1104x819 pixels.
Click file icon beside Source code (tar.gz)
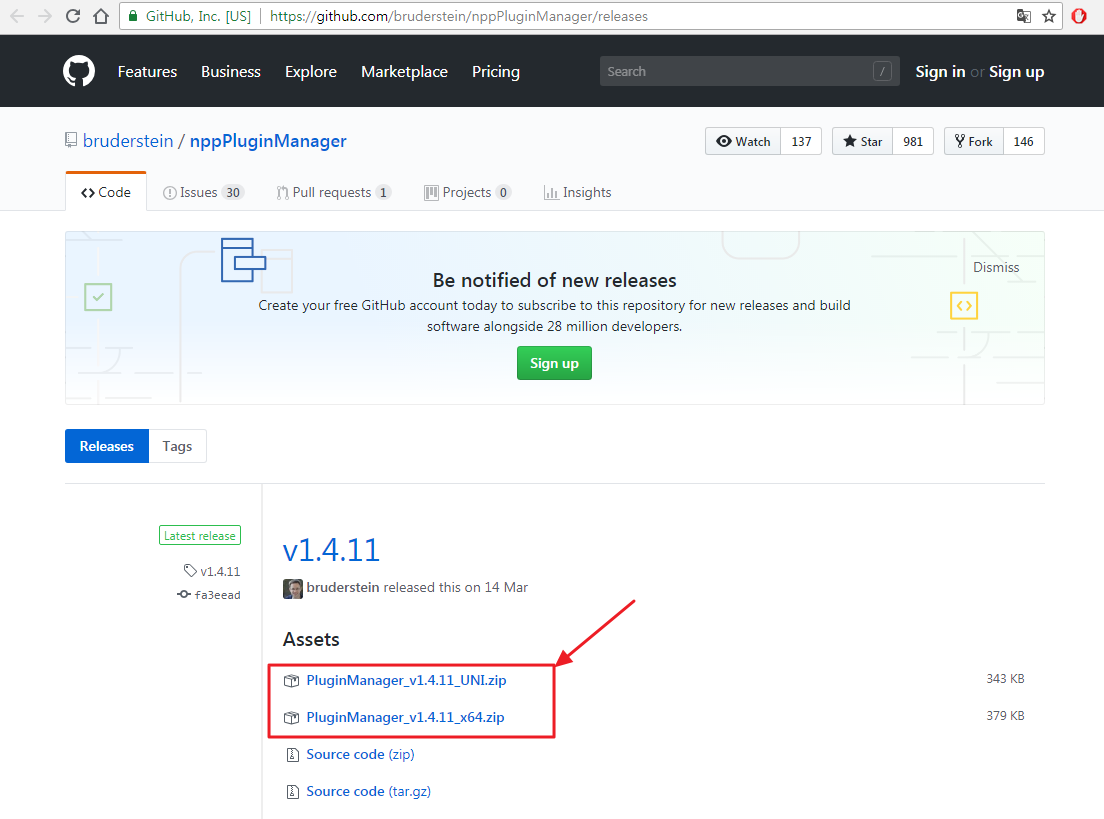click(292, 792)
